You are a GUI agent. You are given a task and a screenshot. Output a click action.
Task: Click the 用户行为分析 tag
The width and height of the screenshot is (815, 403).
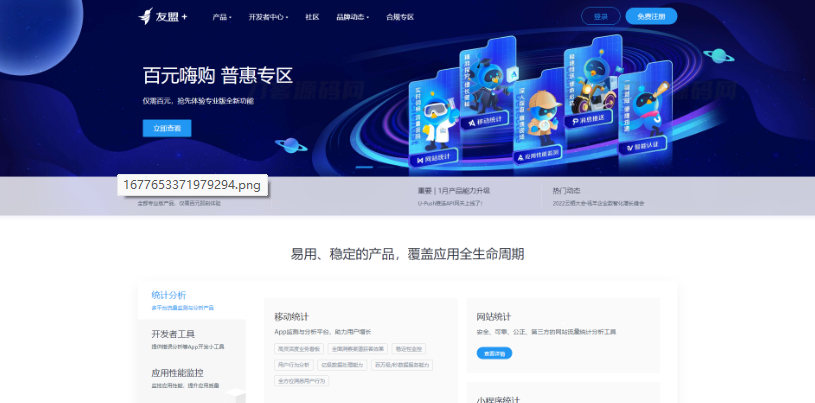[294, 365]
